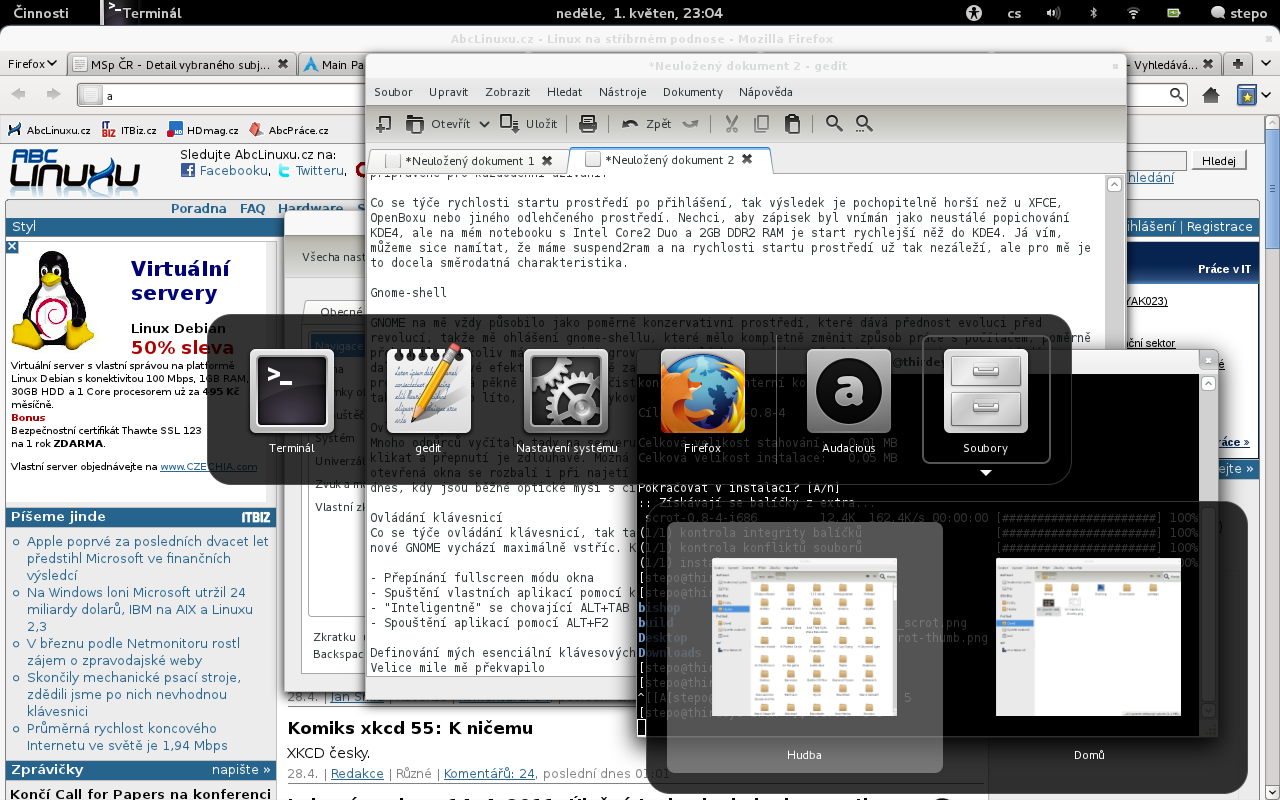Viewport: 1280px width, 800px height.
Task: Open the accessibility menu in top bar
Action: [975, 13]
